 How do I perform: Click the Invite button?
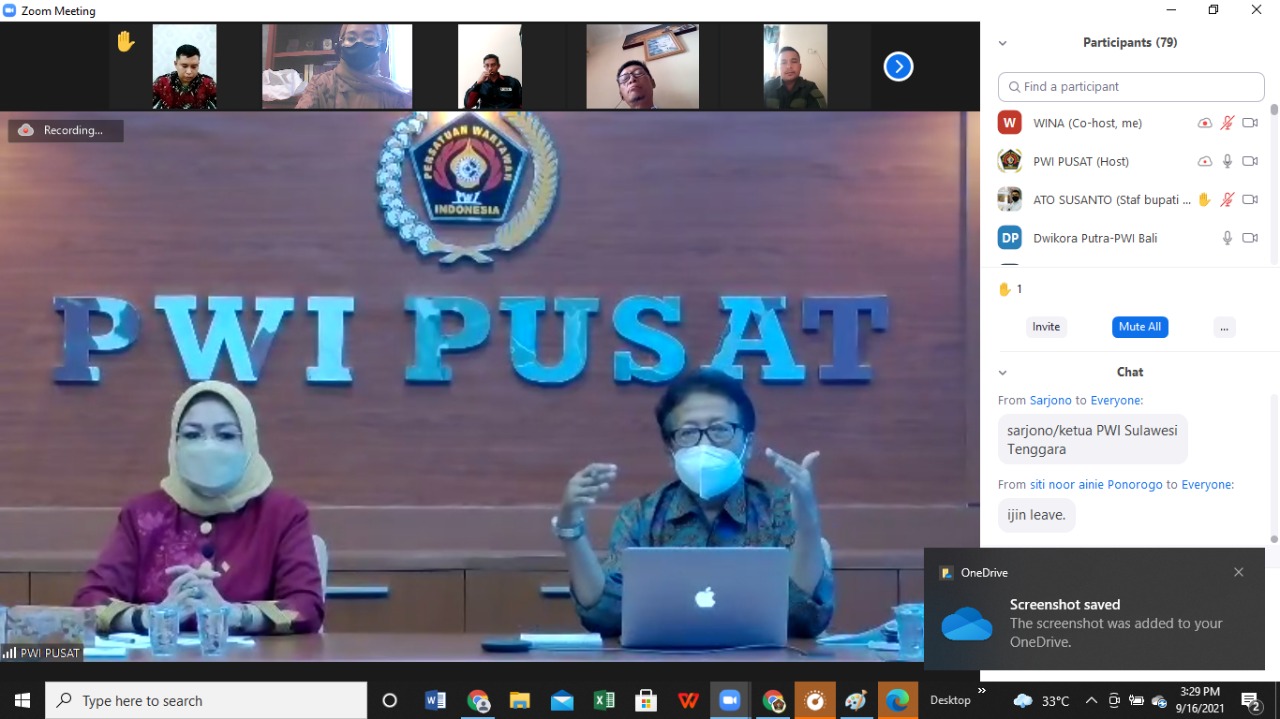[x=1046, y=327]
